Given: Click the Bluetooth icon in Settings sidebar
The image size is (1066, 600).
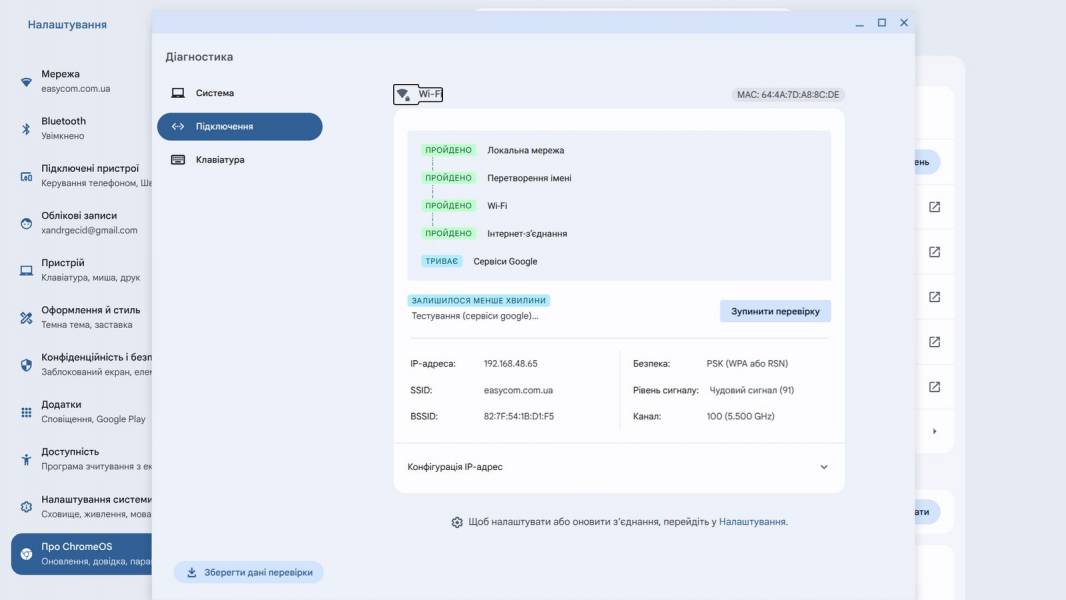Looking at the screenshot, I should [26, 128].
